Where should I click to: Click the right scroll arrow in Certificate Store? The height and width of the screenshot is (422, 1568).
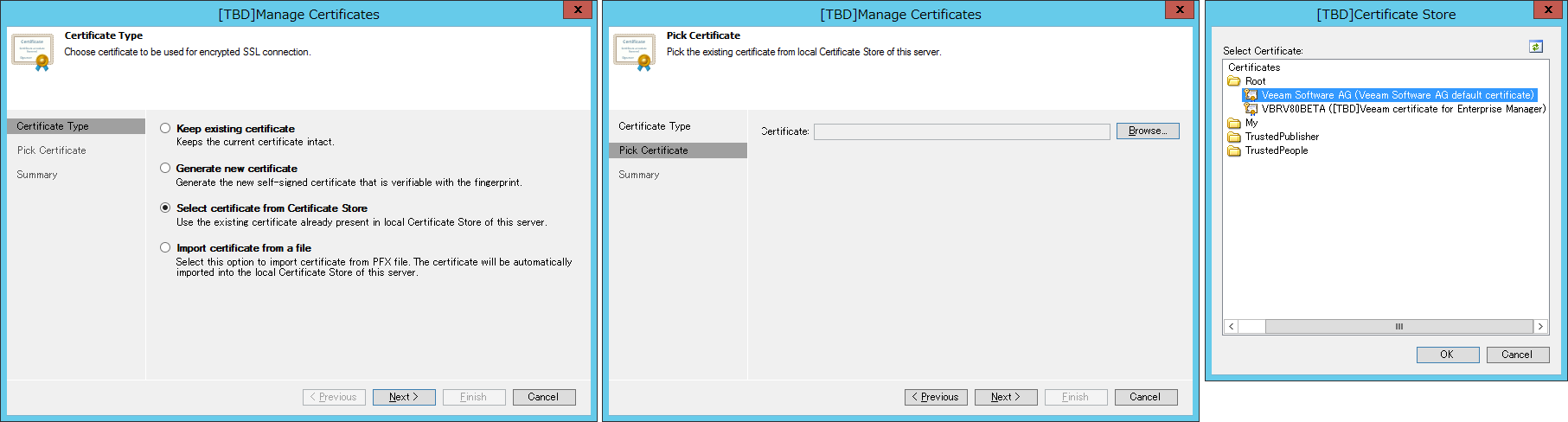pyautogui.click(x=1540, y=326)
